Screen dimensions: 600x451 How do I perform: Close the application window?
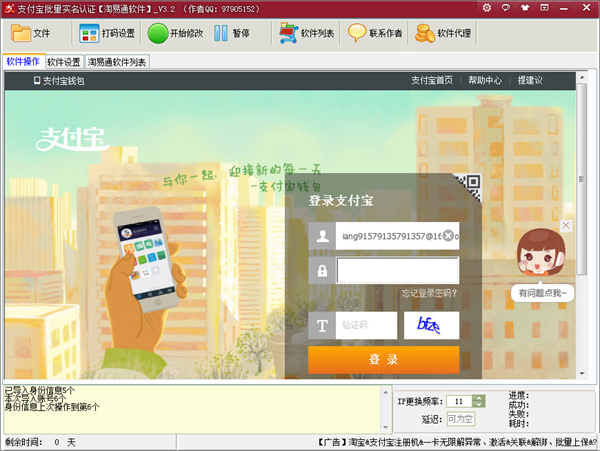coord(586,7)
